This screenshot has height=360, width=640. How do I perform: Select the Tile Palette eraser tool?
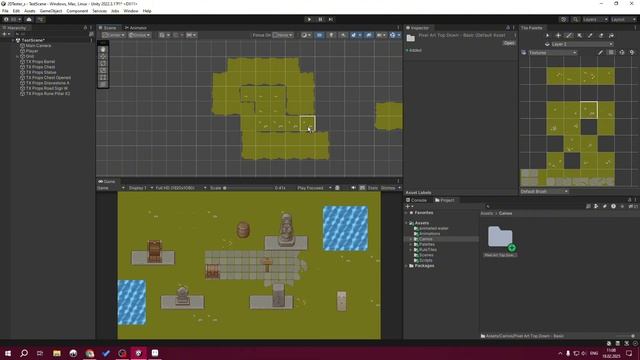(601, 36)
